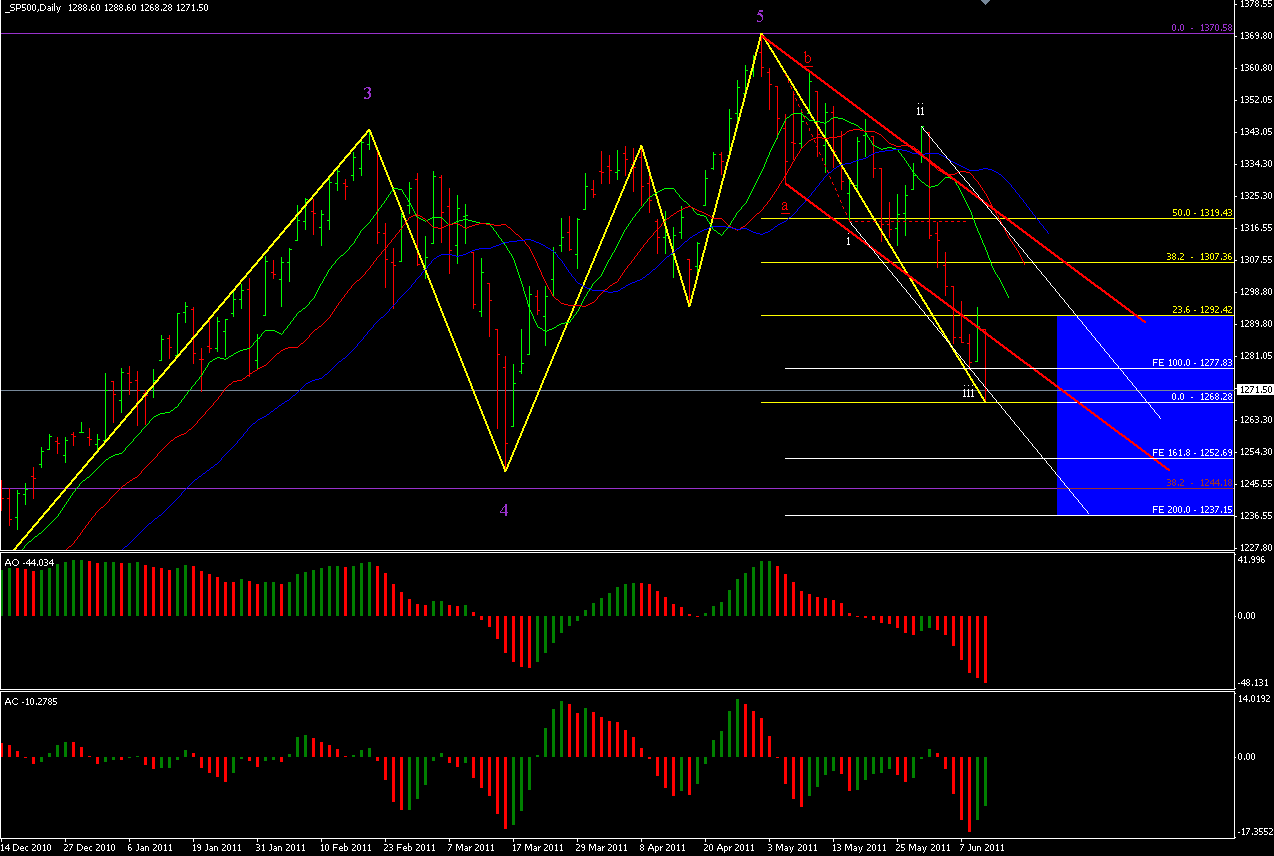Click the current price tag 1271.50 on axis
This screenshot has width=1274, height=856.
click(x=1254, y=390)
